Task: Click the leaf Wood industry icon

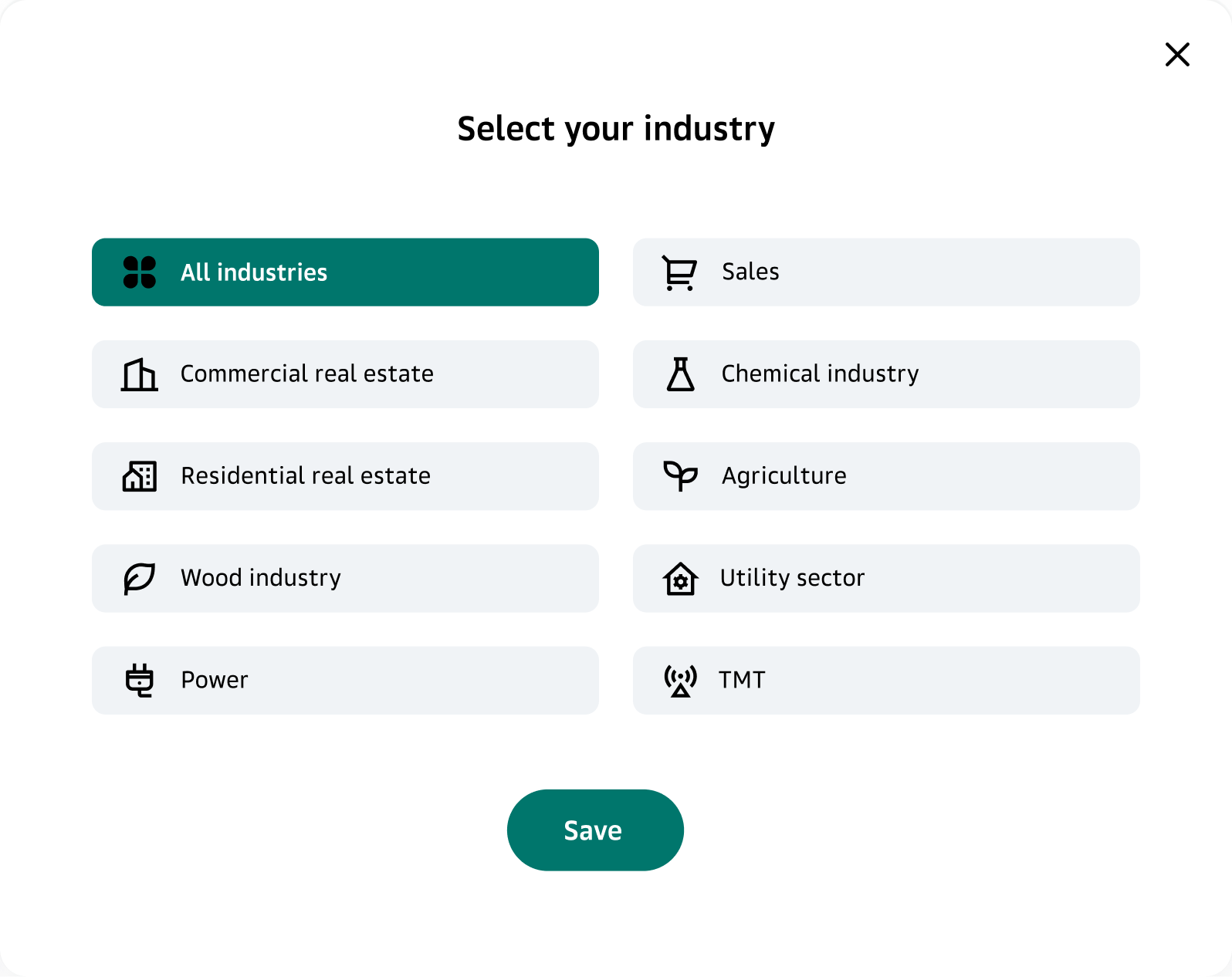Action: (140, 578)
